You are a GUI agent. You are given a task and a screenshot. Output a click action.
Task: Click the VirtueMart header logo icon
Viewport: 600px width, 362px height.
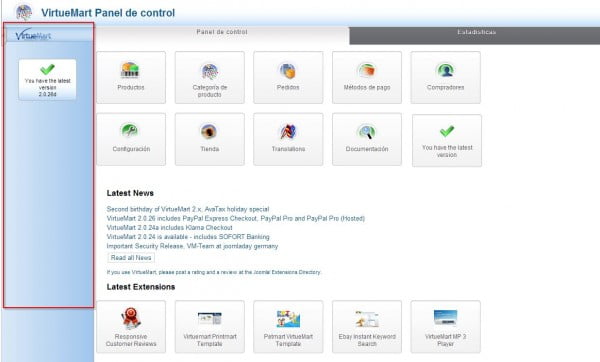[24, 12]
